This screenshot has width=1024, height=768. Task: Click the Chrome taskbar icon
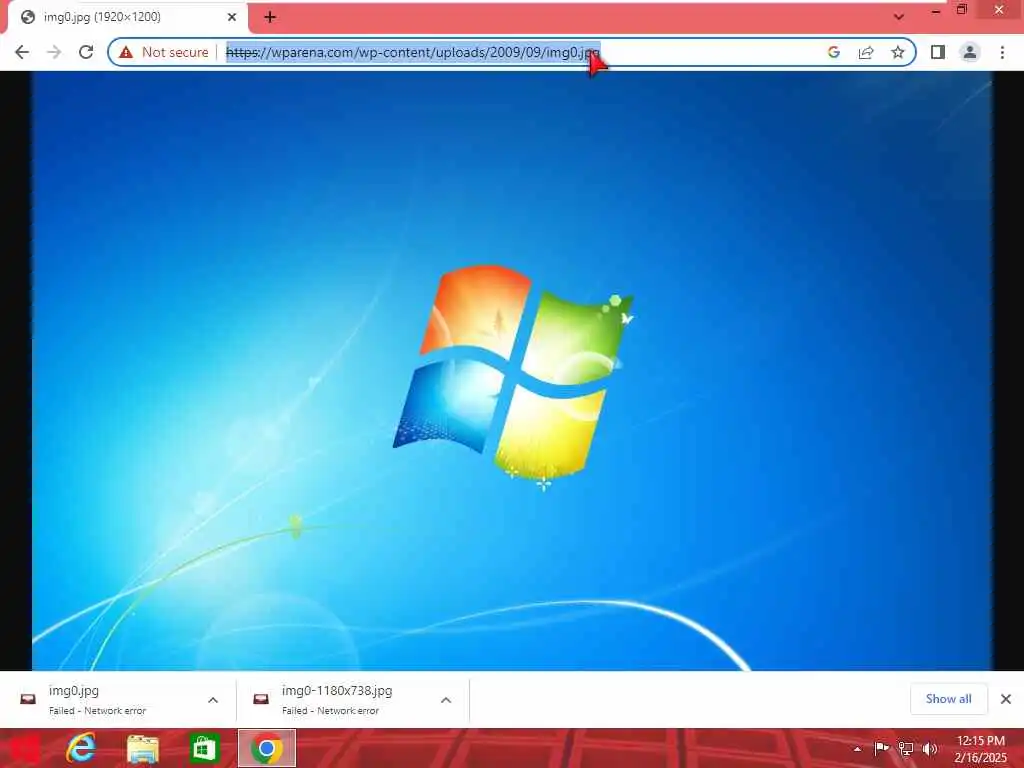click(266, 748)
